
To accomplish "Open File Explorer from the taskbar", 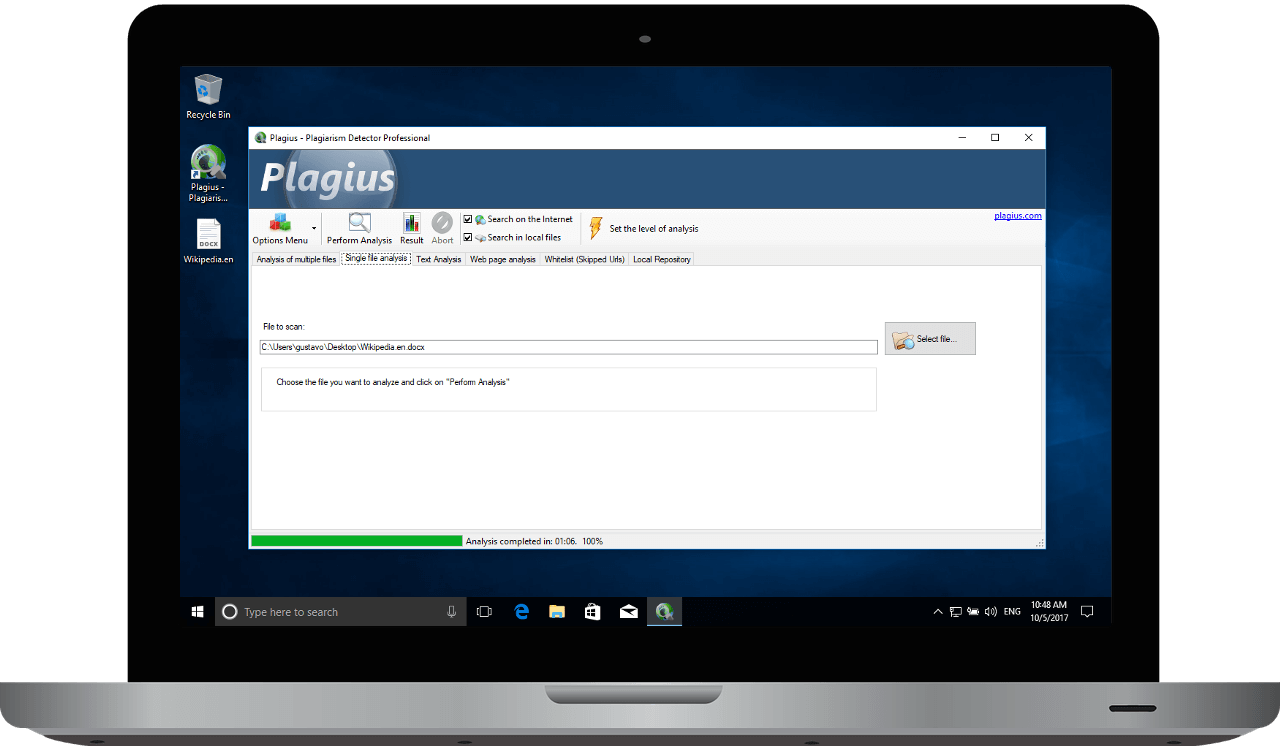I will point(557,612).
